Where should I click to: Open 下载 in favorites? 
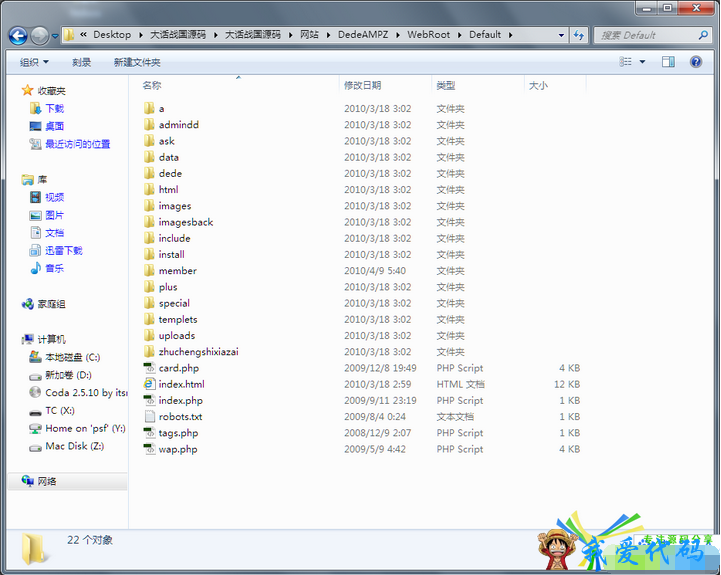point(55,109)
